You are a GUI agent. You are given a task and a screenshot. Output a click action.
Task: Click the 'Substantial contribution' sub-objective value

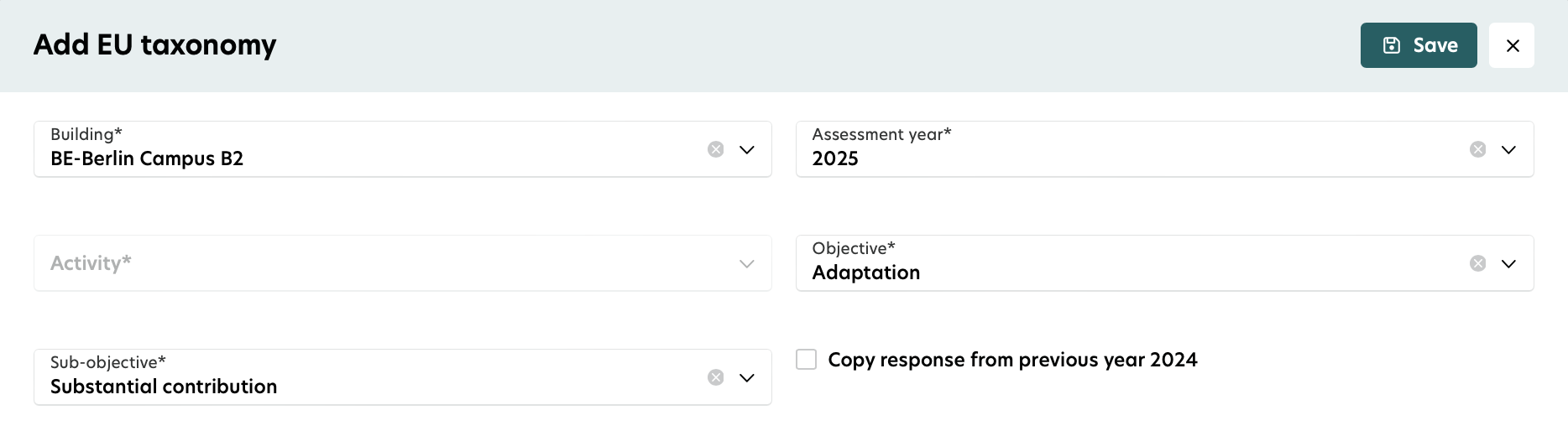click(164, 387)
